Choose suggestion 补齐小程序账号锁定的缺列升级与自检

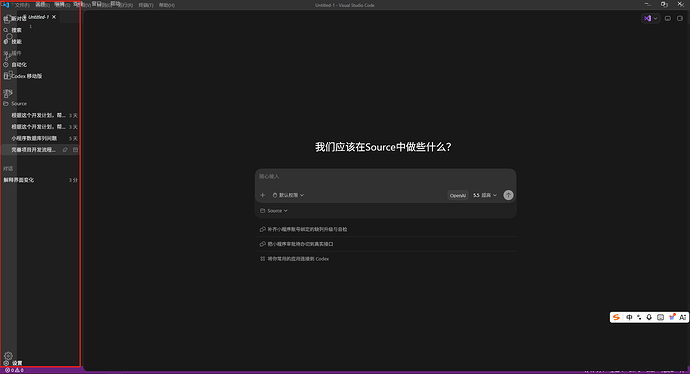(385, 229)
